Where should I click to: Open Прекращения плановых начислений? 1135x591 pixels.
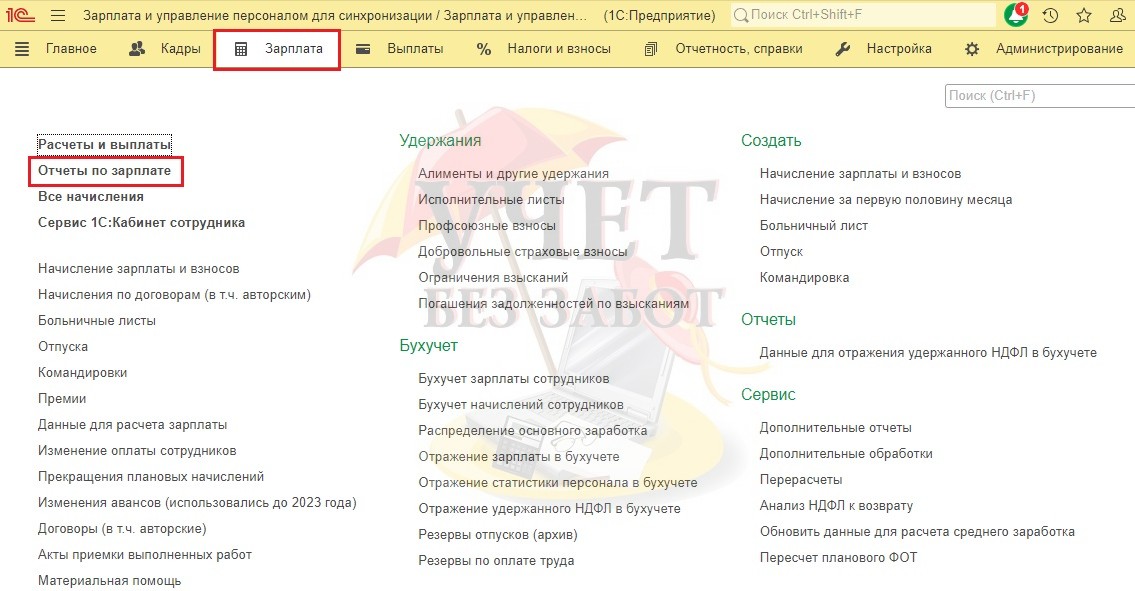pos(151,477)
